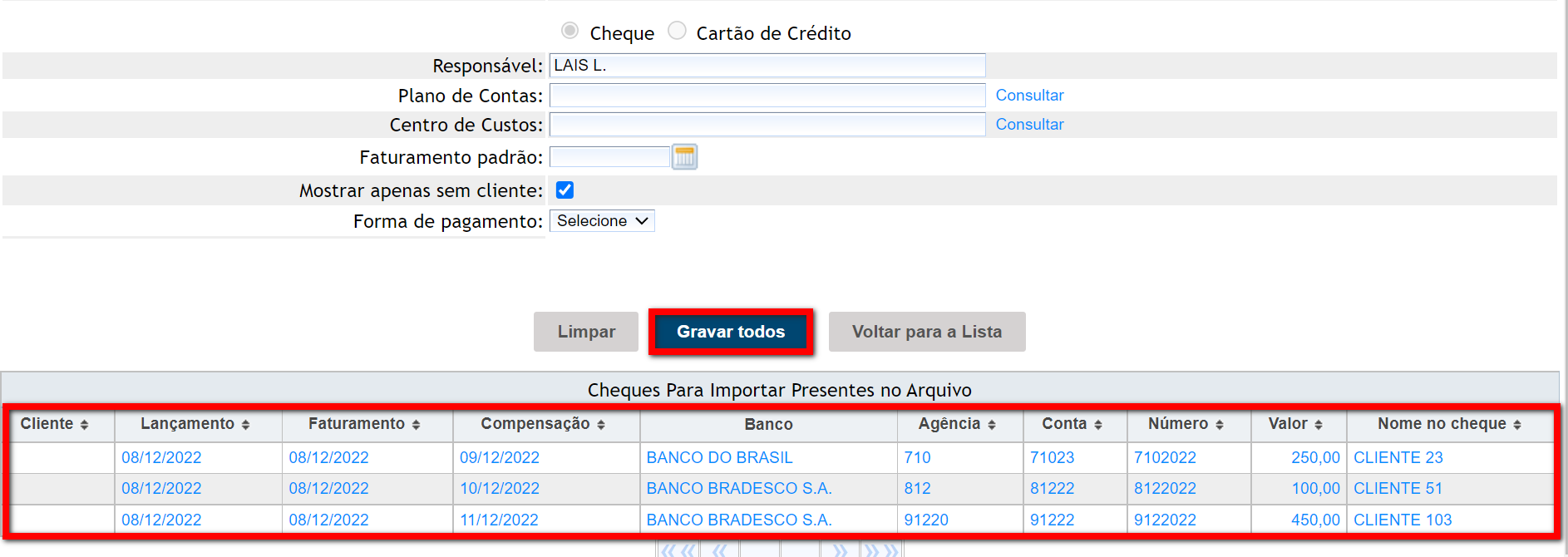The width and height of the screenshot is (1568, 557).
Task: Sort table by Cliente column arrows
Action: tap(84, 425)
